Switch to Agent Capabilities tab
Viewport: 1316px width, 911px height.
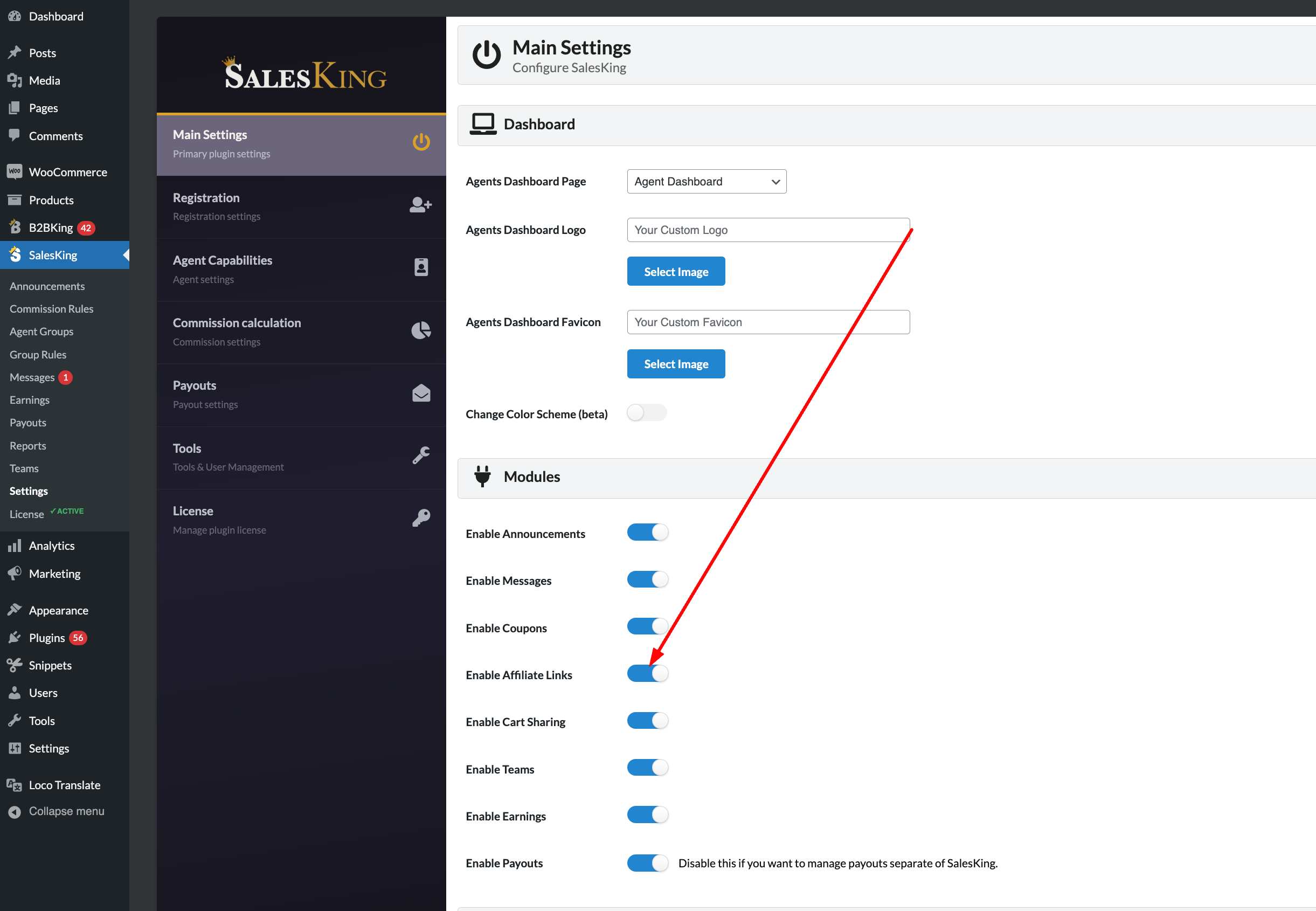(x=301, y=270)
